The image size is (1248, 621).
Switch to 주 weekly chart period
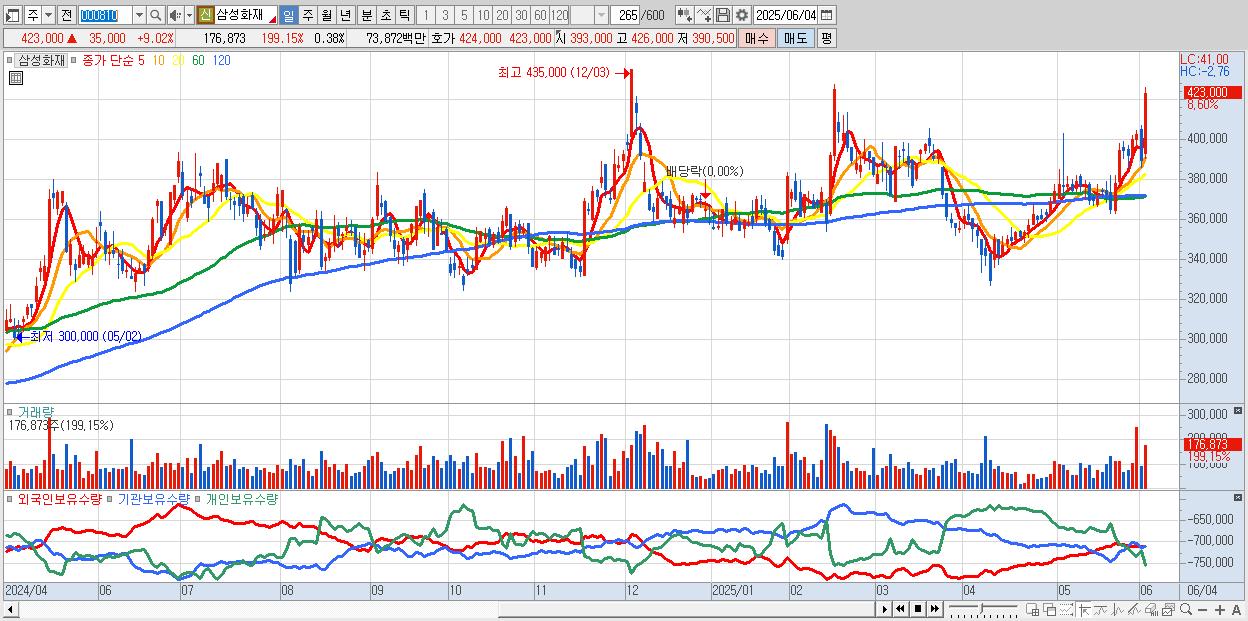coord(307,16)
